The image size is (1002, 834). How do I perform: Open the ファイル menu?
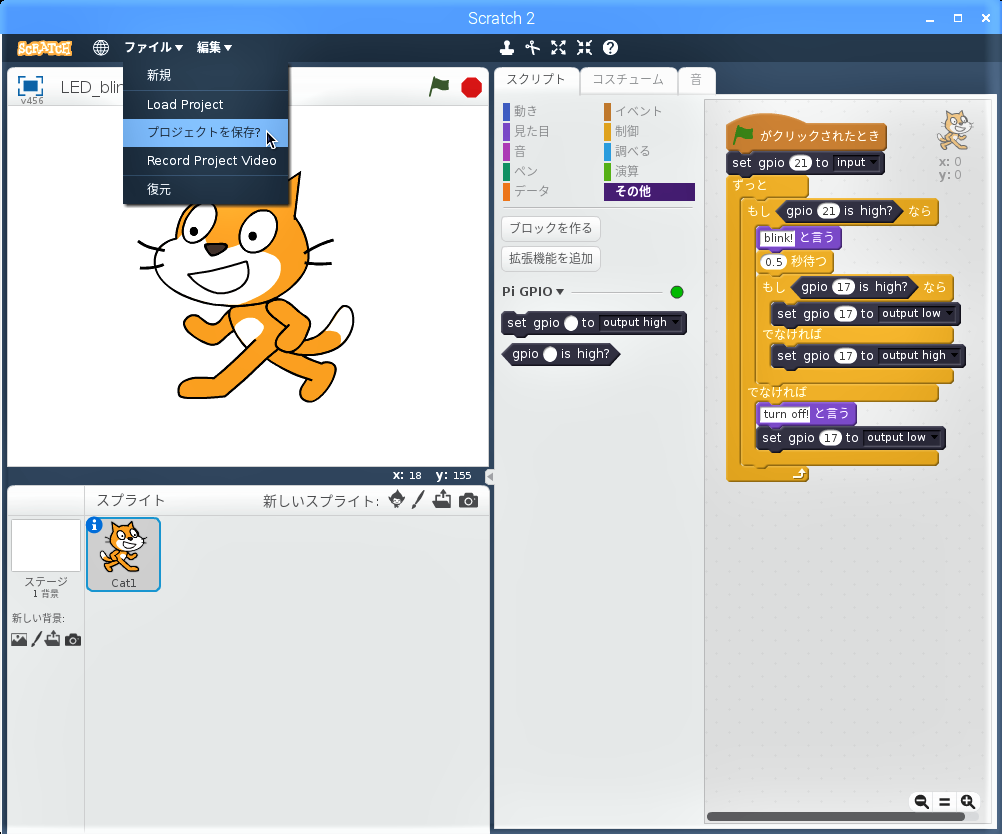[x=153, y=47]
